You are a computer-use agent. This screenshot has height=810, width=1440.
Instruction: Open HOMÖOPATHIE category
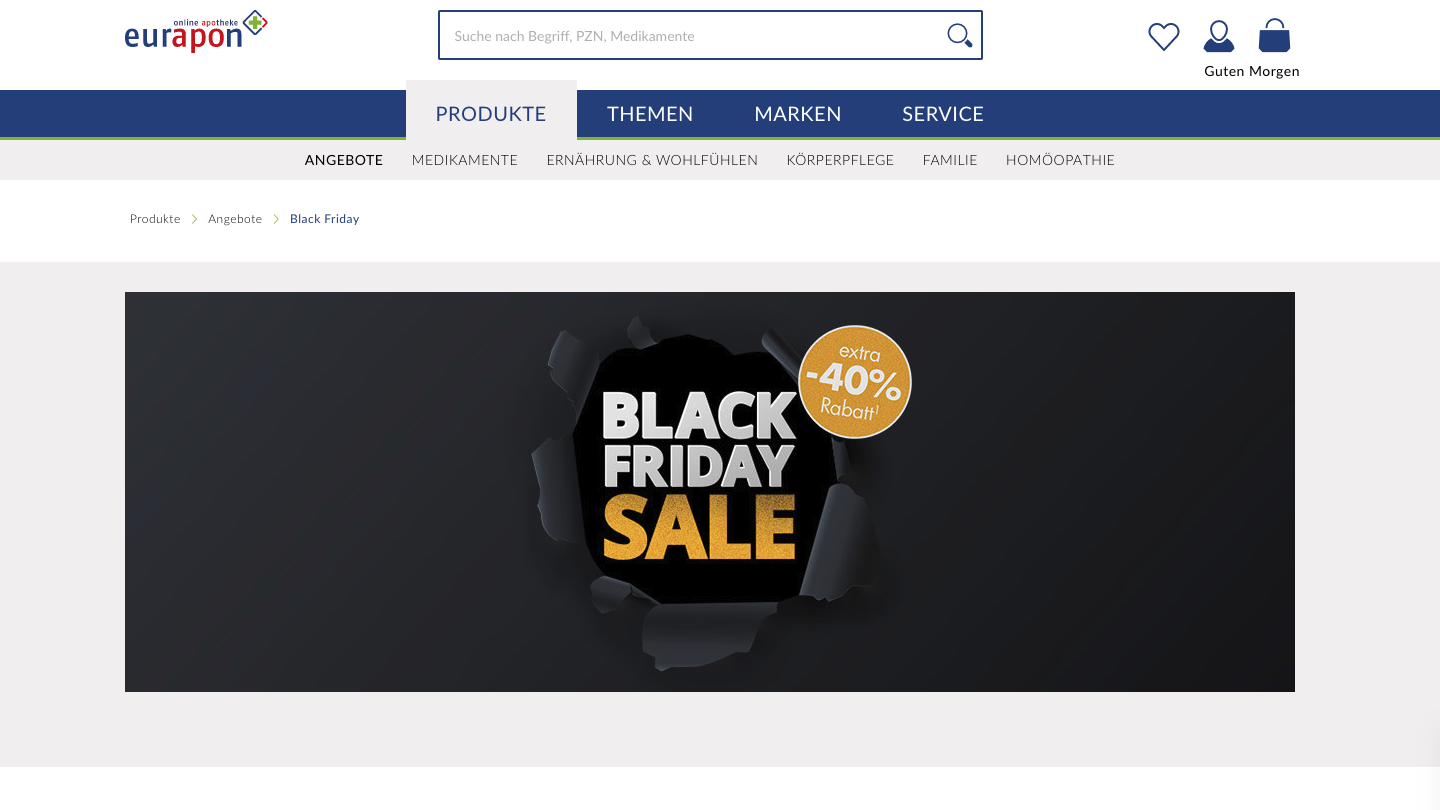pos(1060,160)
